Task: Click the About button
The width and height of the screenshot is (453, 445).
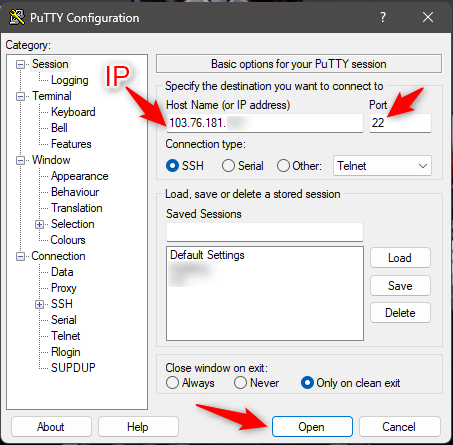Action: (x=51, y=427)
